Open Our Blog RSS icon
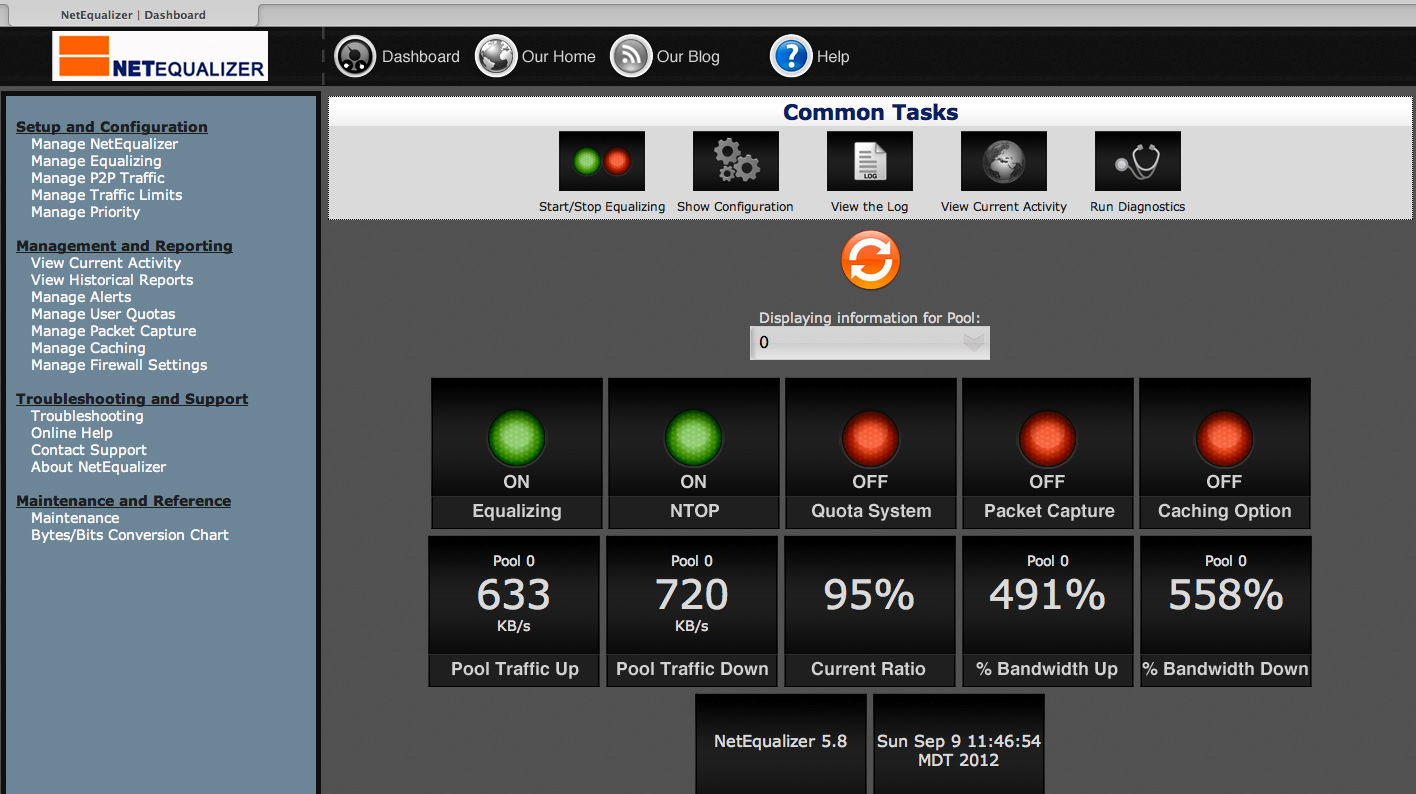Screen dimensions: 1416x794 coord(631,57)
